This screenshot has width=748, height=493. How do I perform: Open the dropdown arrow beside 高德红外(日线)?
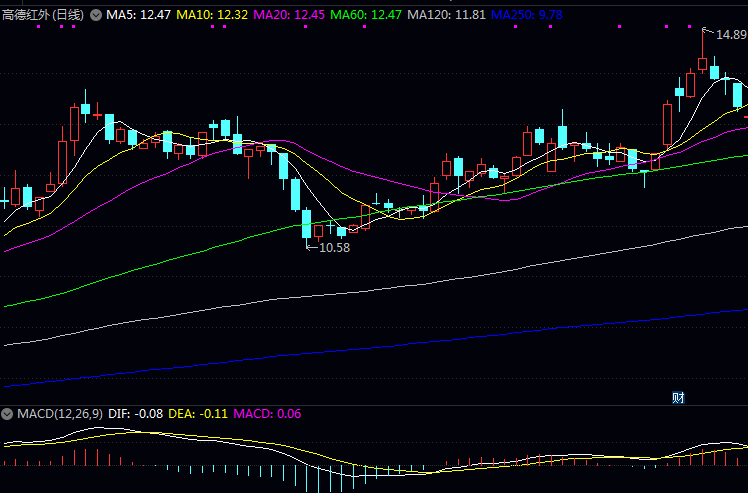coord(96,16)
